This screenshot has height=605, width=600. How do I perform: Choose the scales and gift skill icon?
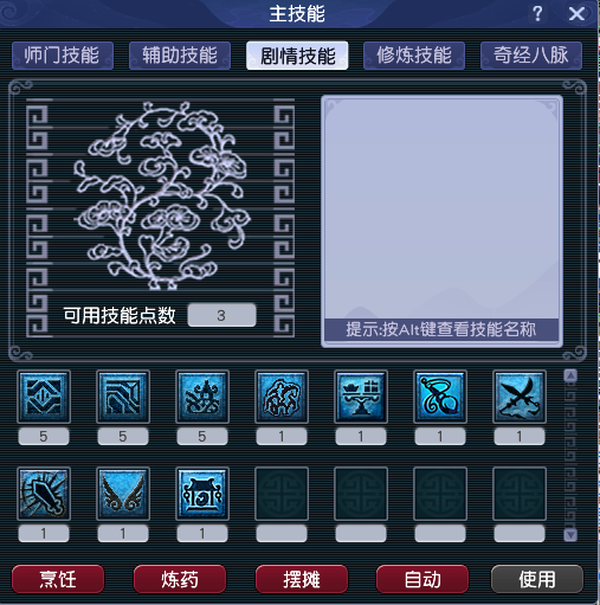(x=361, y=397)
